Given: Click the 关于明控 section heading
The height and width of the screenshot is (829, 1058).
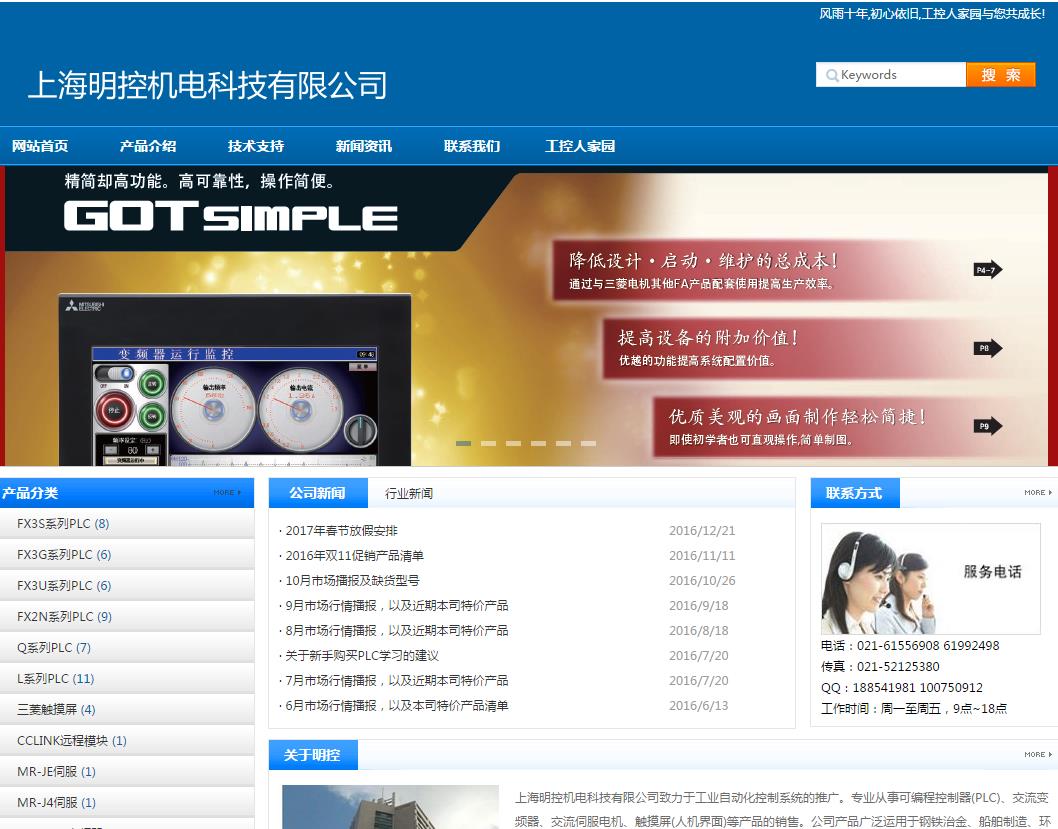Looking at the screenshot, I should tap(312, 755).
